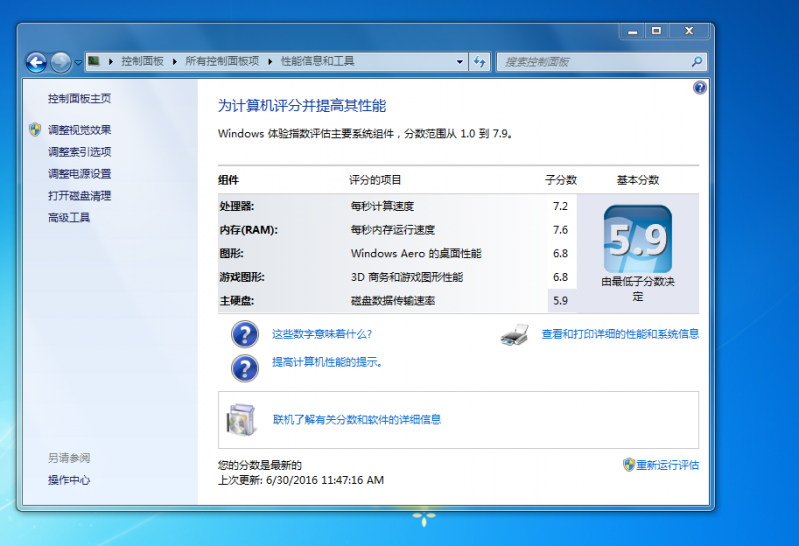Expand the arrow after the address bar computer icon
The height and width of the screenshot is (546, 799).
pos(111,62)
